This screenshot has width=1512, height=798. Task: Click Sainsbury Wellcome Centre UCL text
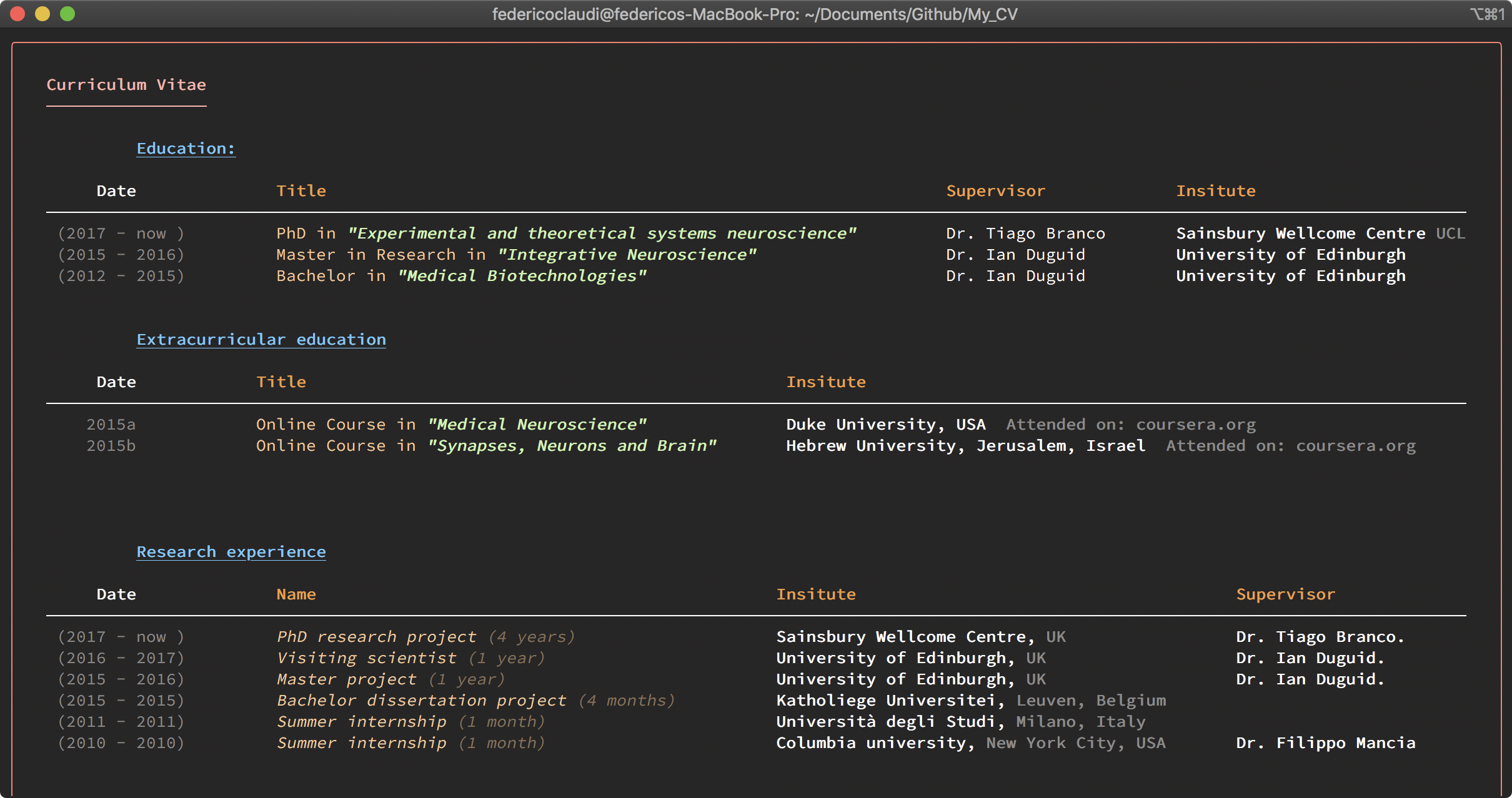1320,234
